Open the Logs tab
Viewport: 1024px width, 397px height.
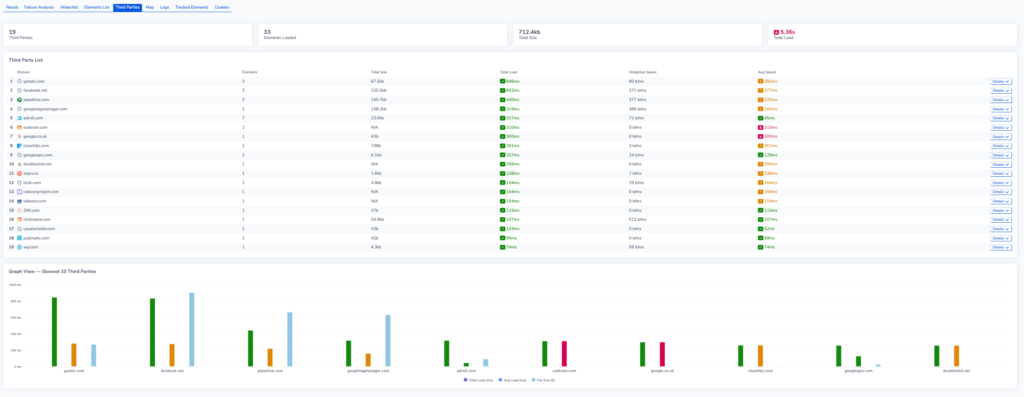(x=165, y=7)
